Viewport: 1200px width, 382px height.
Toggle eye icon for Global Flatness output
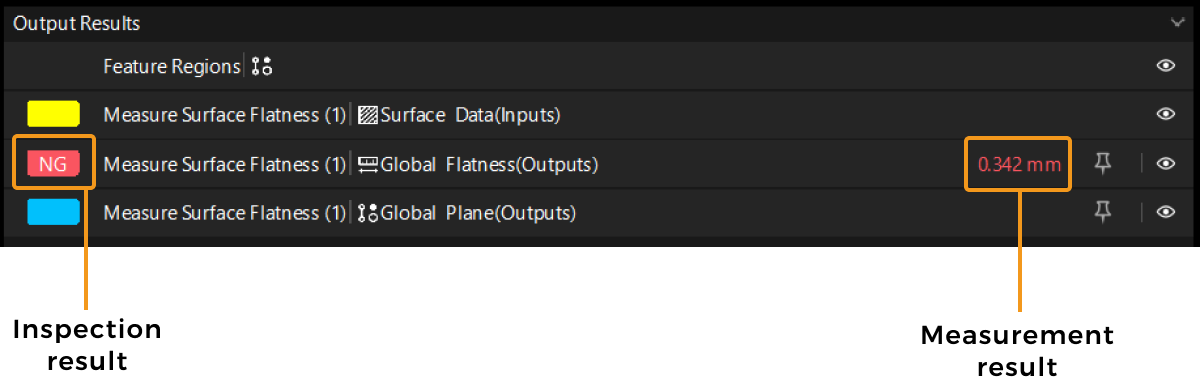(1165, 164)
